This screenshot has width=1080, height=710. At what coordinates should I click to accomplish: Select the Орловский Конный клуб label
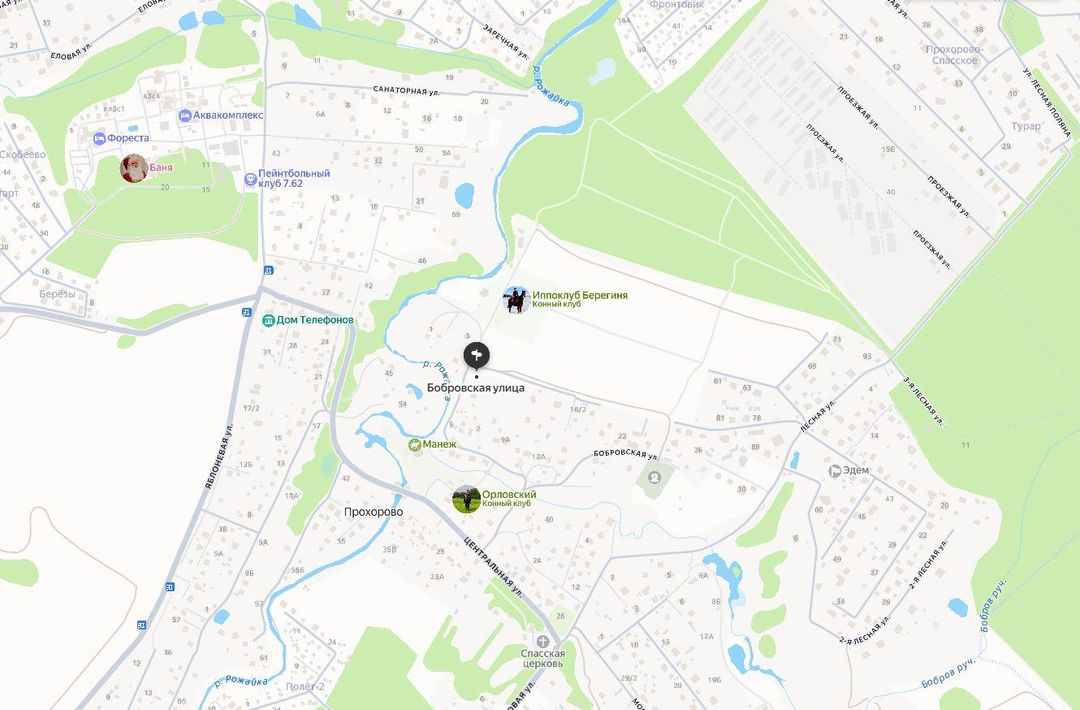(x=509, y=499)
